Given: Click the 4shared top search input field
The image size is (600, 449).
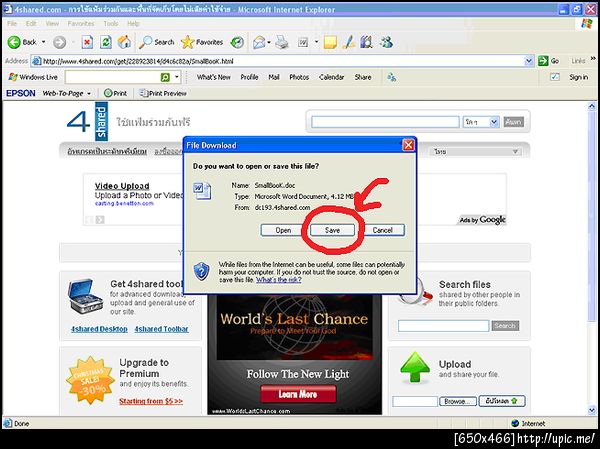Looking at the screenshot, I should click(x=385, y=122).
